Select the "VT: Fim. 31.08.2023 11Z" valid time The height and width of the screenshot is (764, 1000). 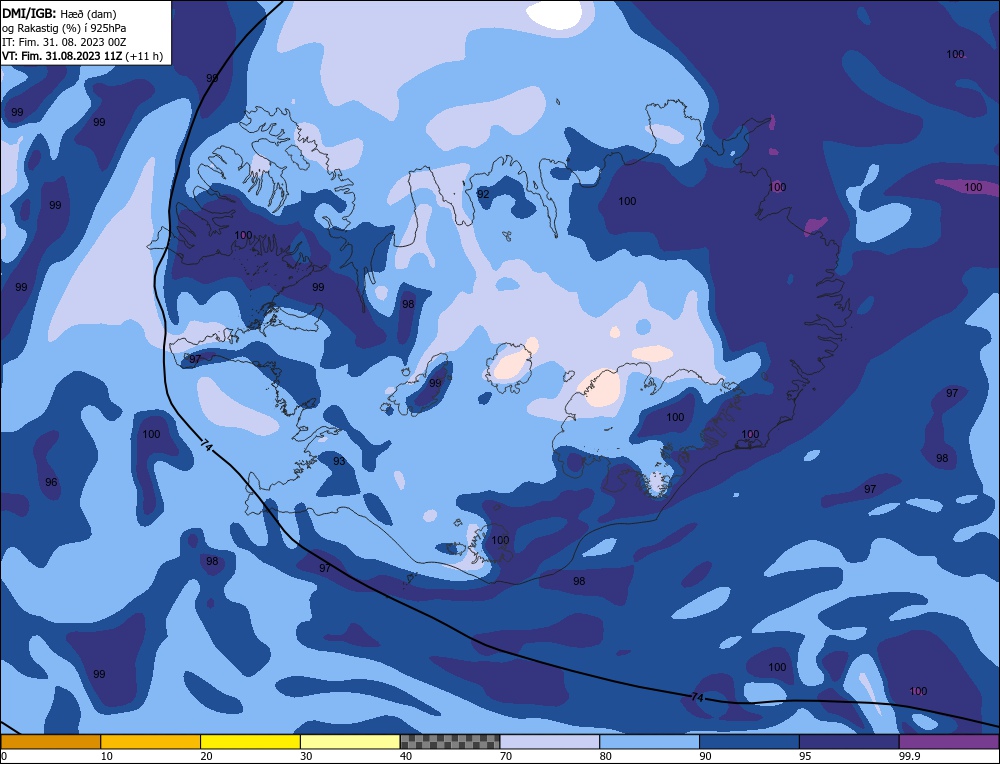point(62,56)
